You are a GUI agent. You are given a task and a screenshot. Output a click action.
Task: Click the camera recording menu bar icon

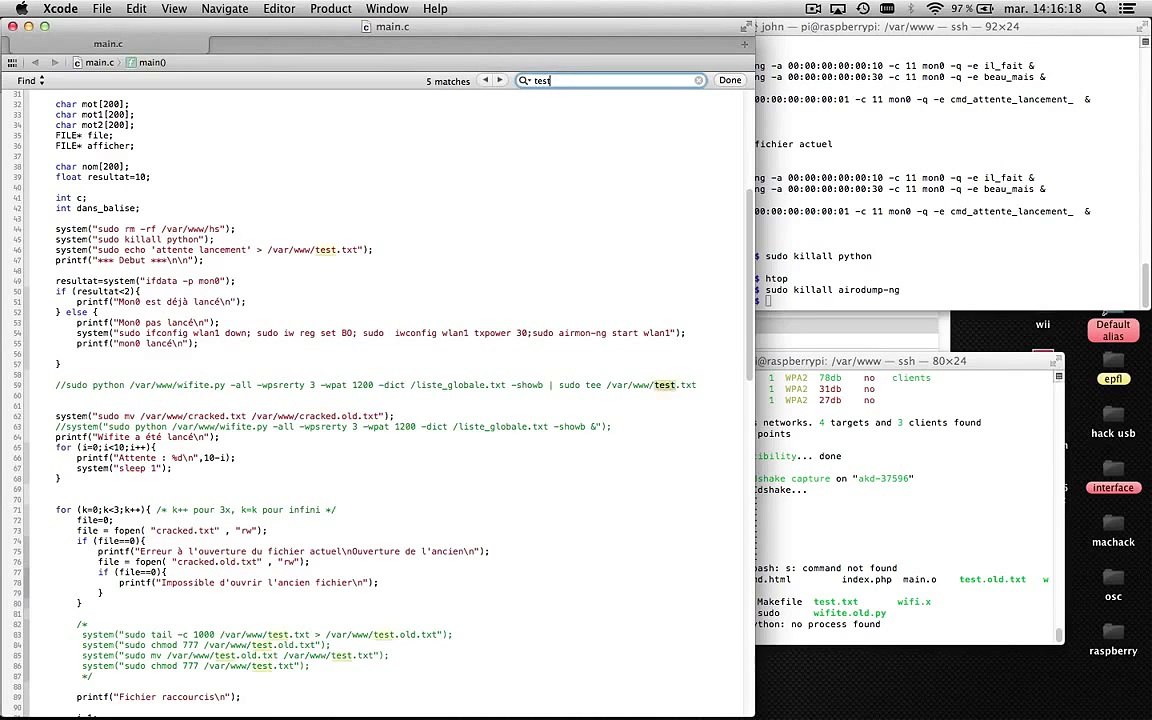(x=813, y=9)
